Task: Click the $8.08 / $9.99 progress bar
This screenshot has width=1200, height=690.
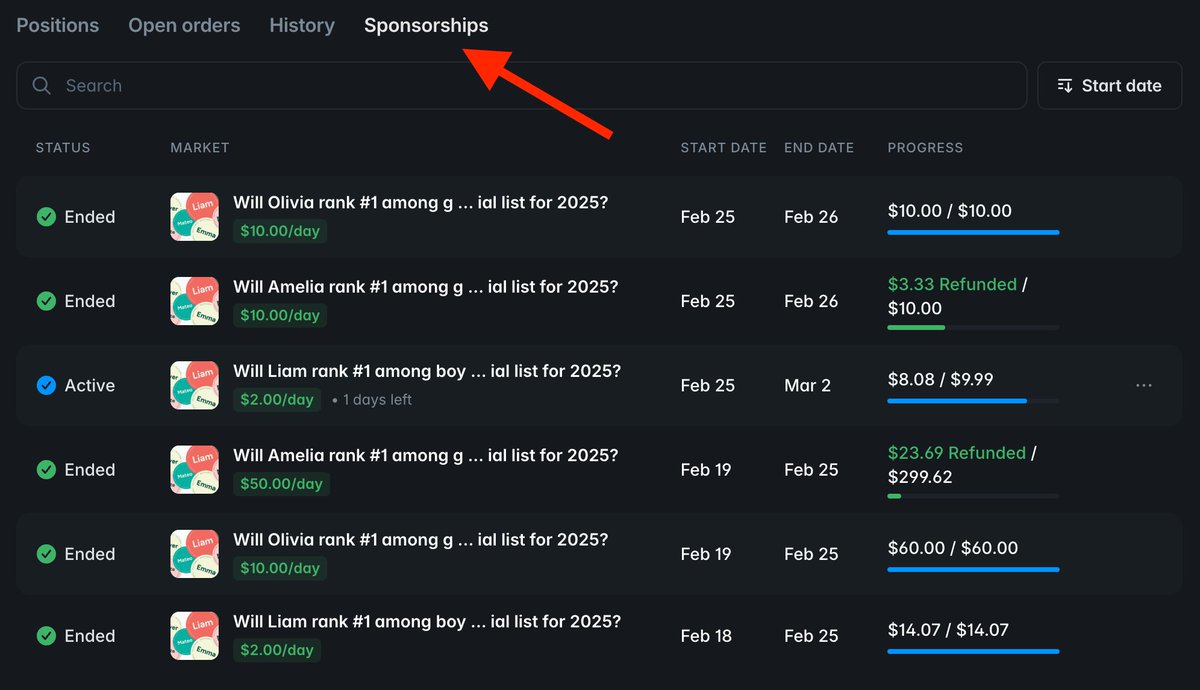Action: coord(972,401)
